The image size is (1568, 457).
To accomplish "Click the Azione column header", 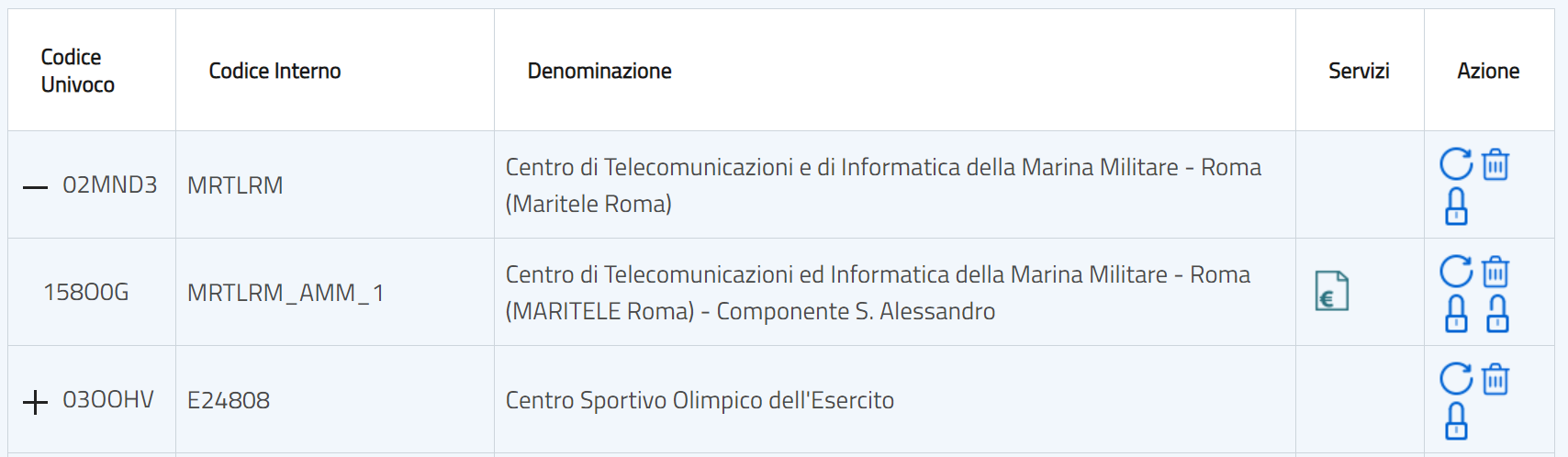I will click(x=1488, y=71).
